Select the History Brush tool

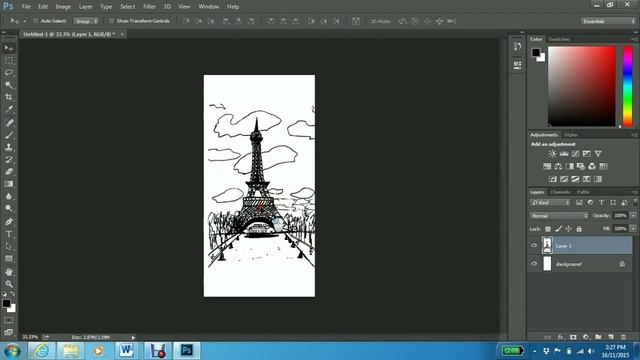[9, 160]
